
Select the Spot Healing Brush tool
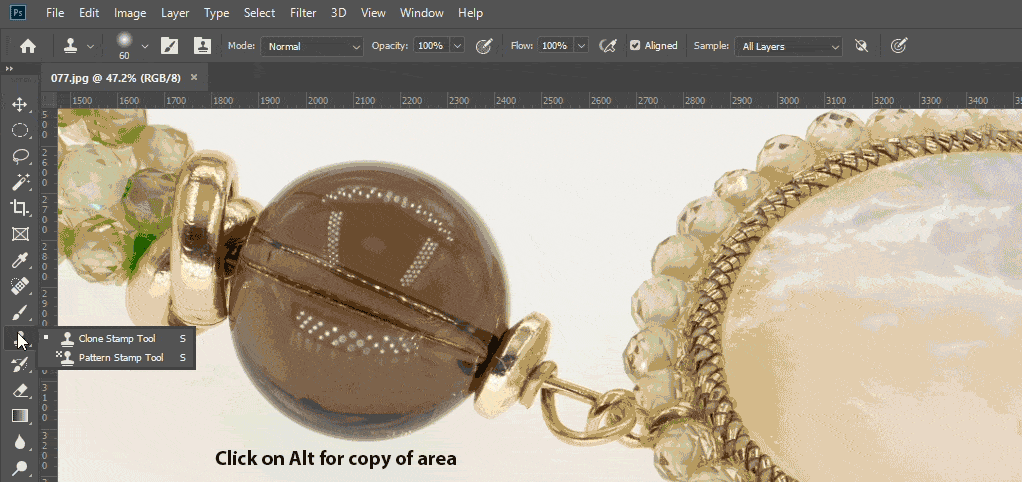20,286
